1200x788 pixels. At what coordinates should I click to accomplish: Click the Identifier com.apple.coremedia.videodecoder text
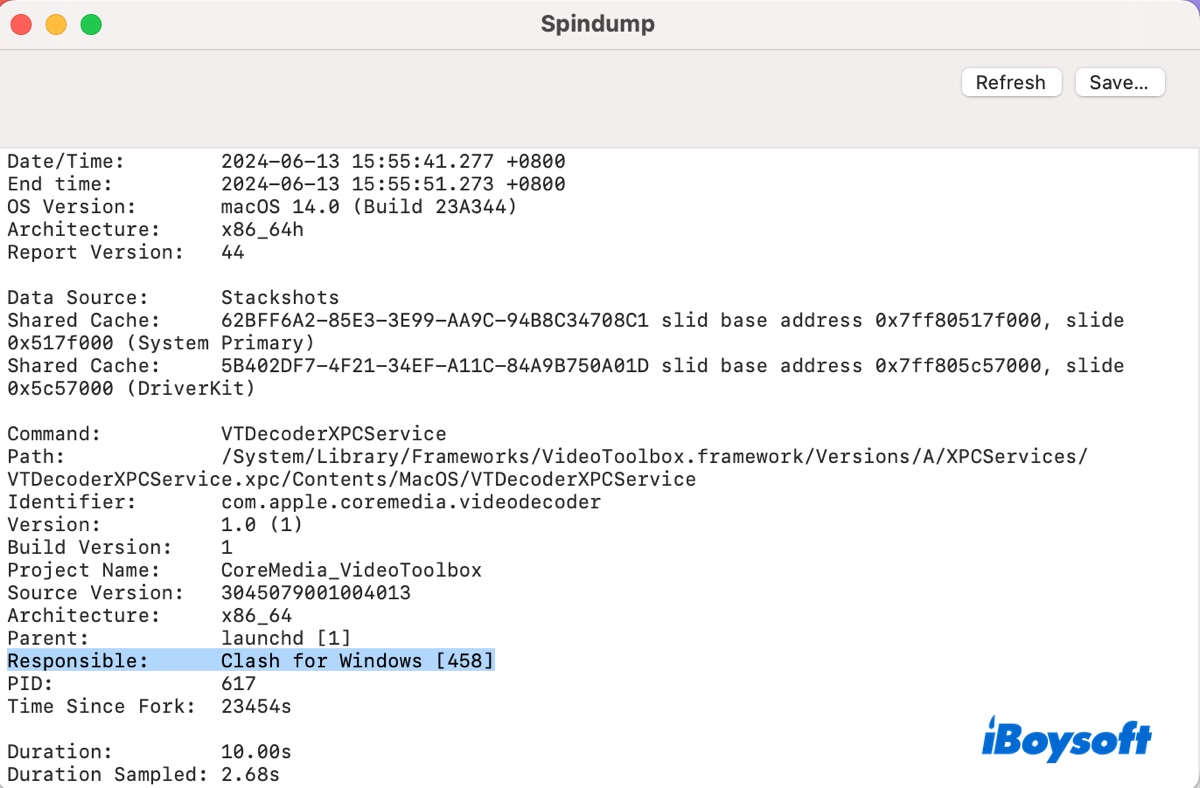[x=410, y=502]
